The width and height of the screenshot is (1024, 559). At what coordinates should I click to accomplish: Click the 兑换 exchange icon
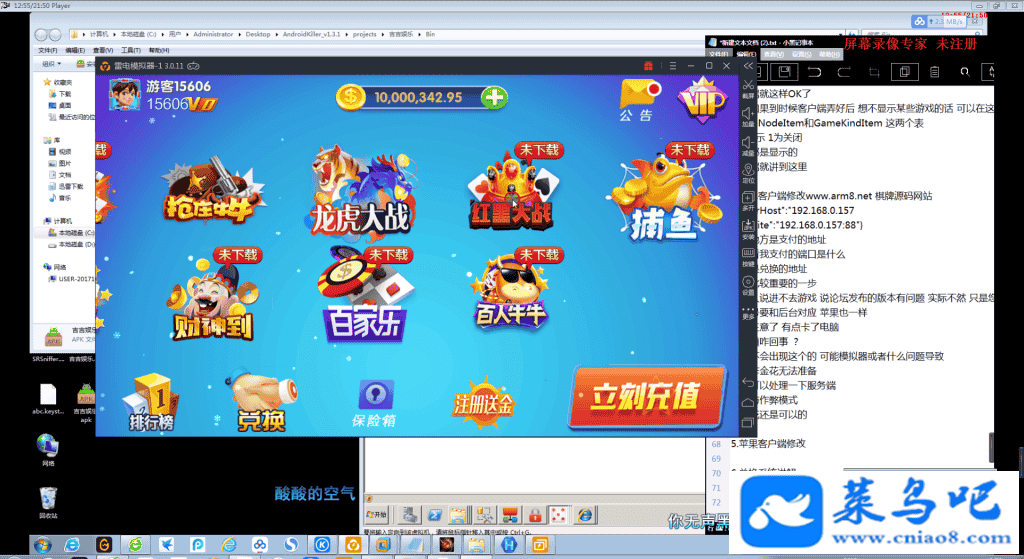point(260,403)
